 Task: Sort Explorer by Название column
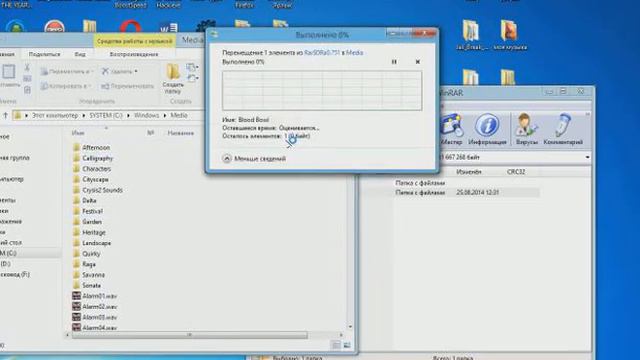[180, 133]
